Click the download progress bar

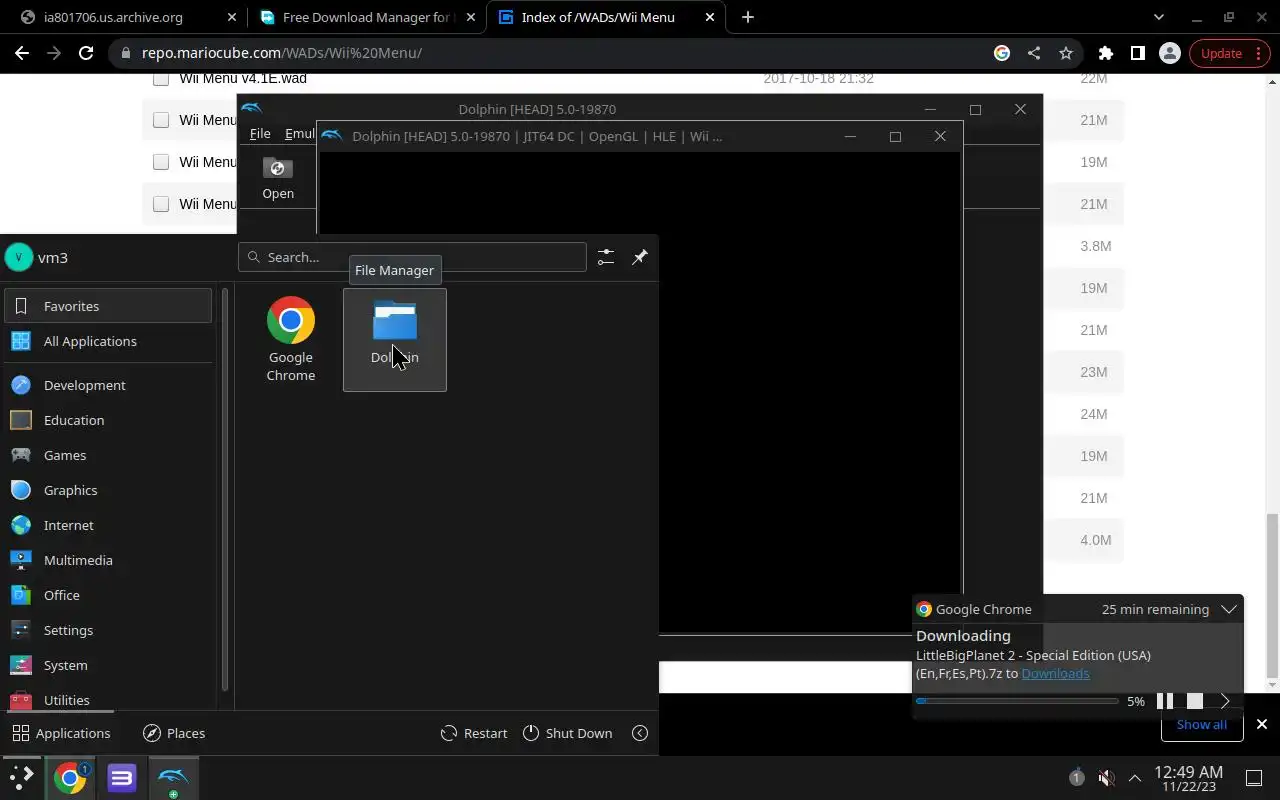click(1017, 701)
